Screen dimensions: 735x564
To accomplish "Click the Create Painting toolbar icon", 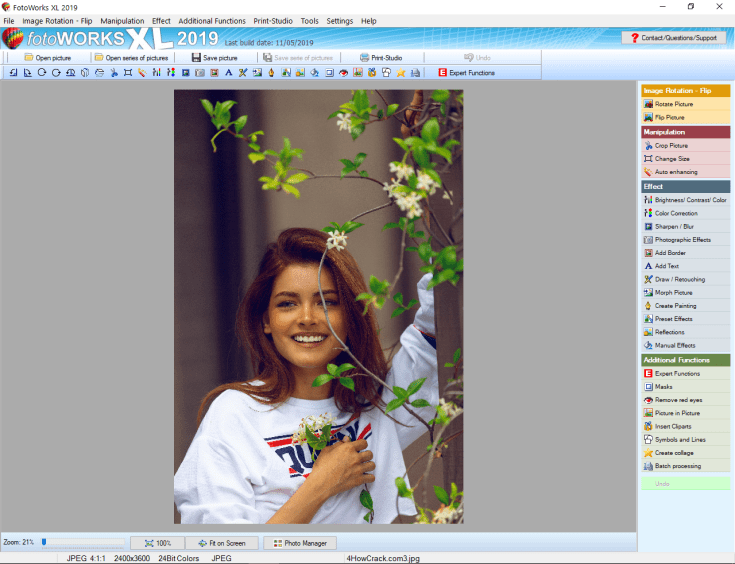I will (x=271, y=73).
